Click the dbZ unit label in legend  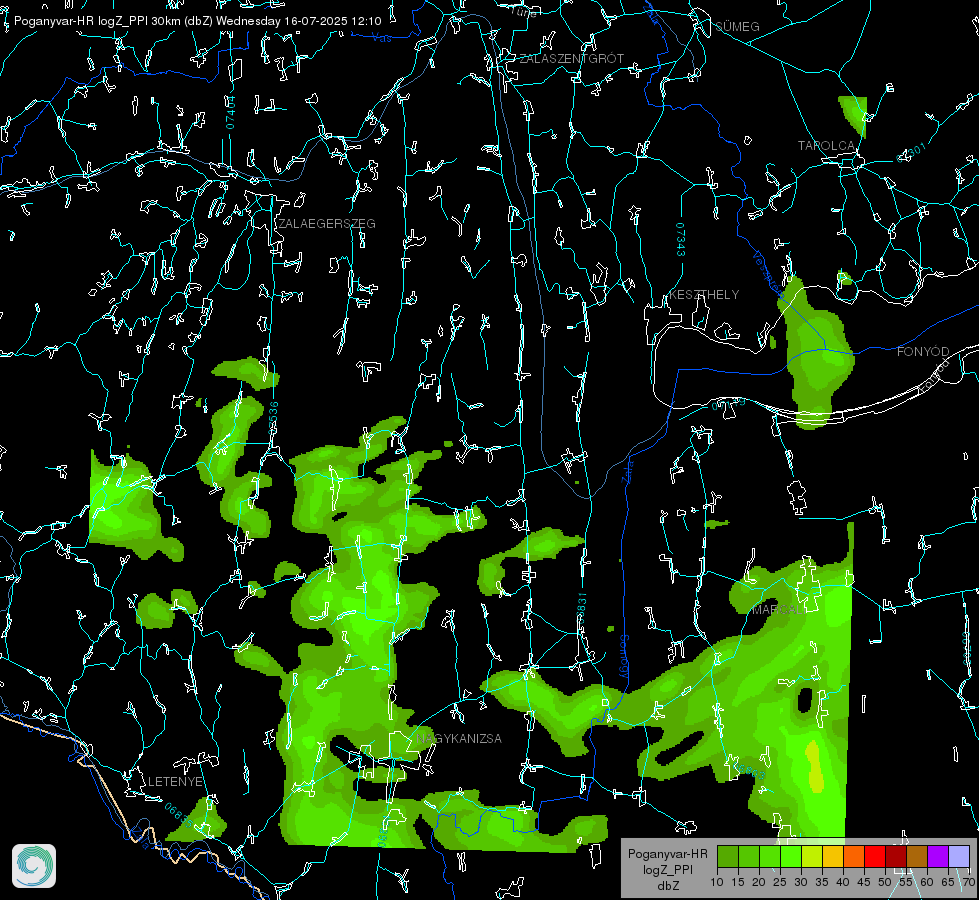(667, 886)
